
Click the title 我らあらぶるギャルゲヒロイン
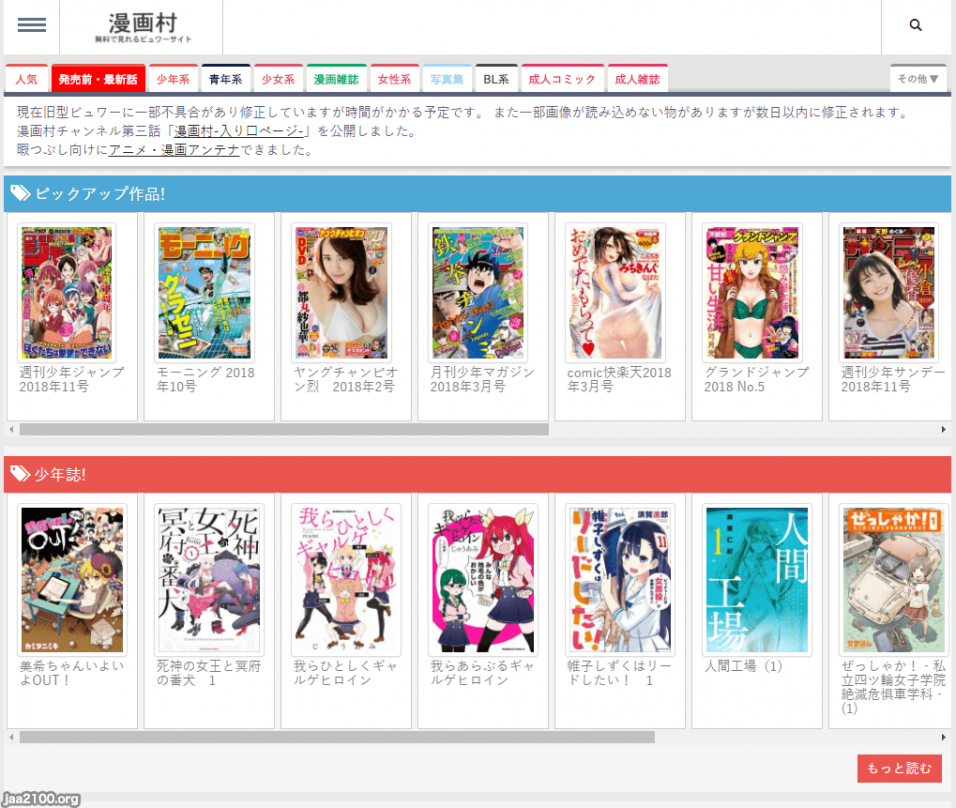pyautogui.click(x=482, y=673)
